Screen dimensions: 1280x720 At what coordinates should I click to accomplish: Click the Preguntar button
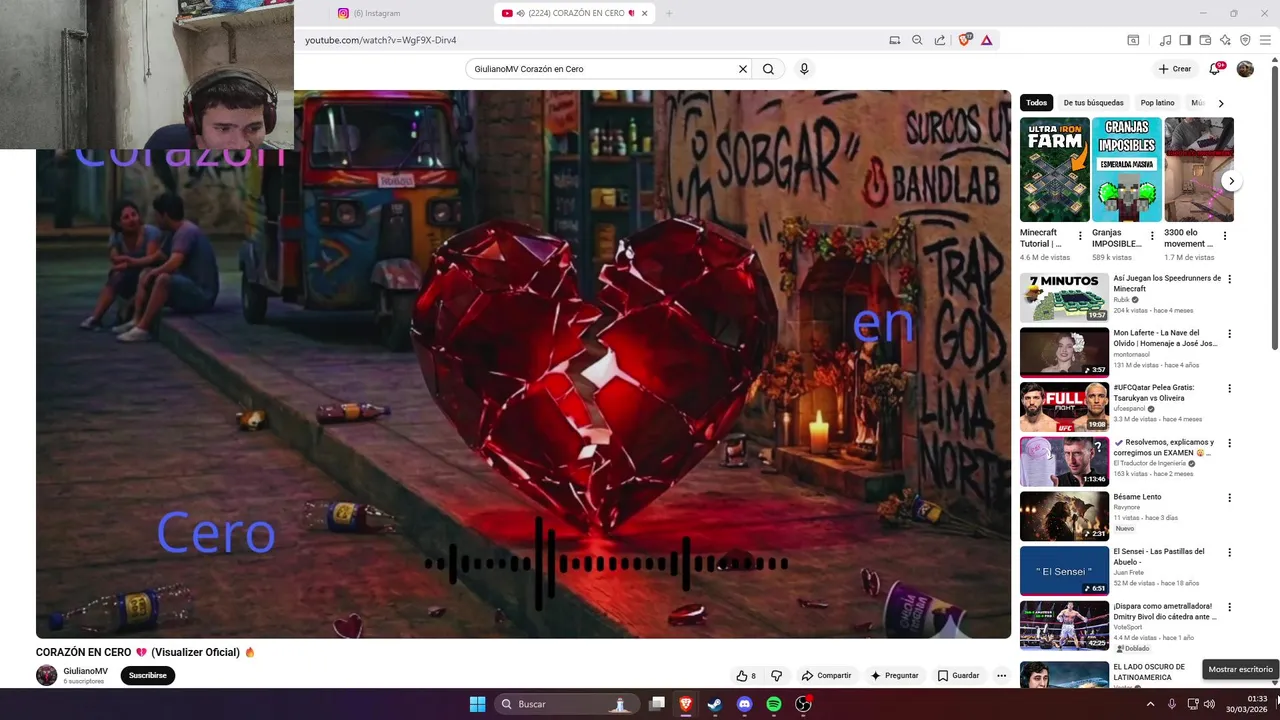coord(894,676)
